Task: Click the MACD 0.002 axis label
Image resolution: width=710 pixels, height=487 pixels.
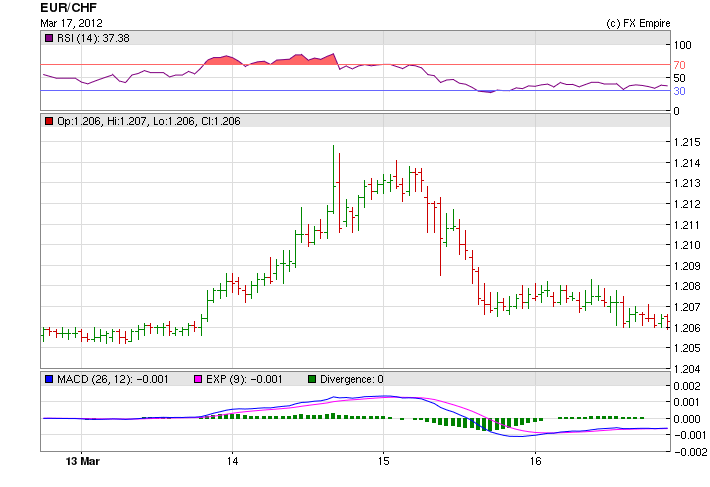Action: click(x=687, y=386)
